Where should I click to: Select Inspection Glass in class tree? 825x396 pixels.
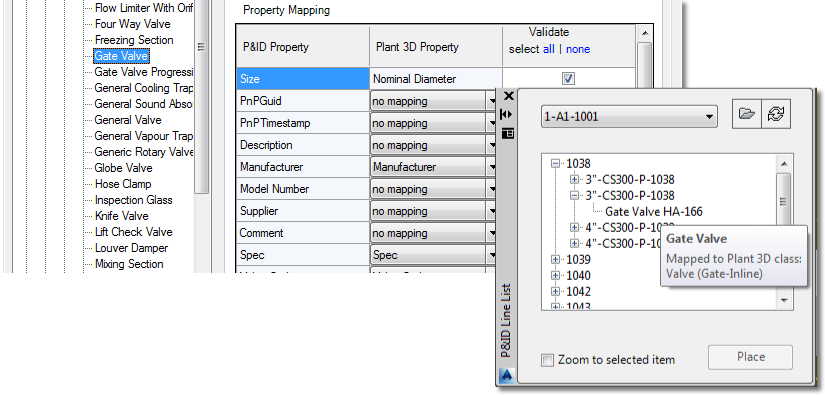[x=134, y=200]
